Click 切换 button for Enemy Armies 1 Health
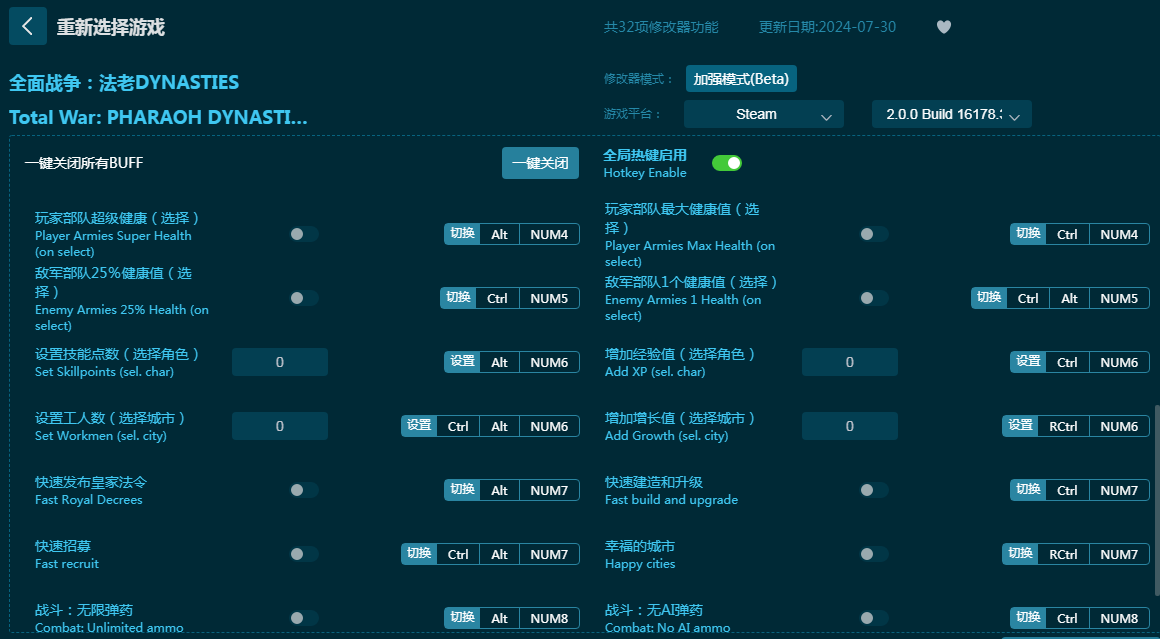The width and height of the screenshot is (1160, 639). 989,298
